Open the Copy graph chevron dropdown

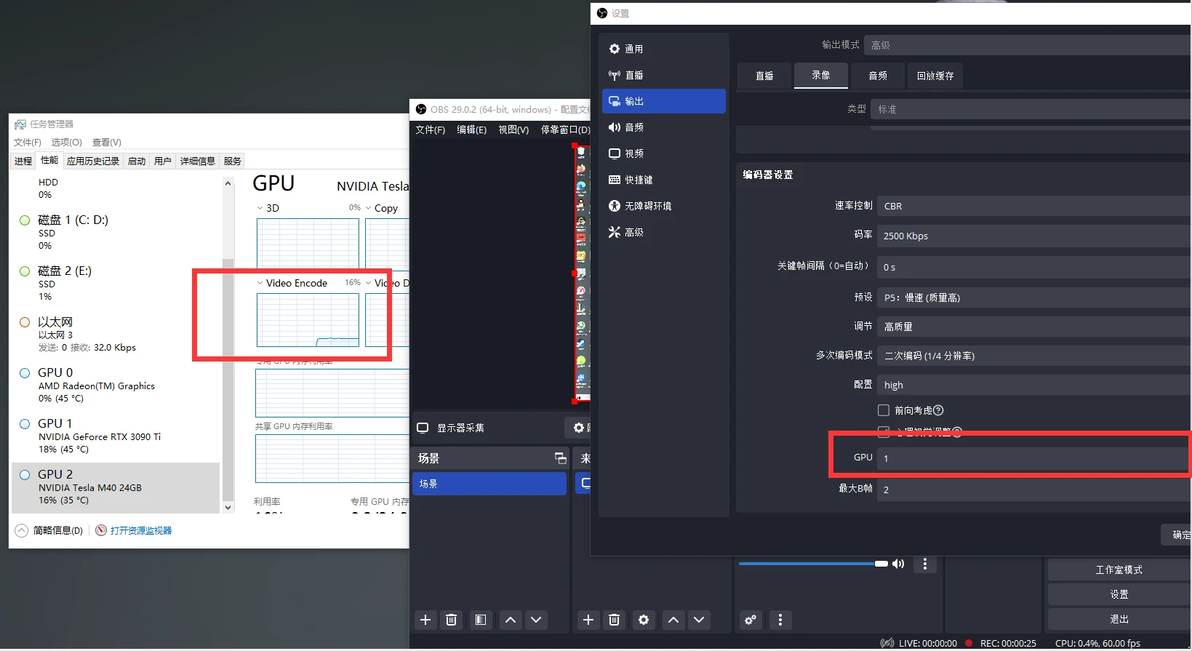(369, 208)
